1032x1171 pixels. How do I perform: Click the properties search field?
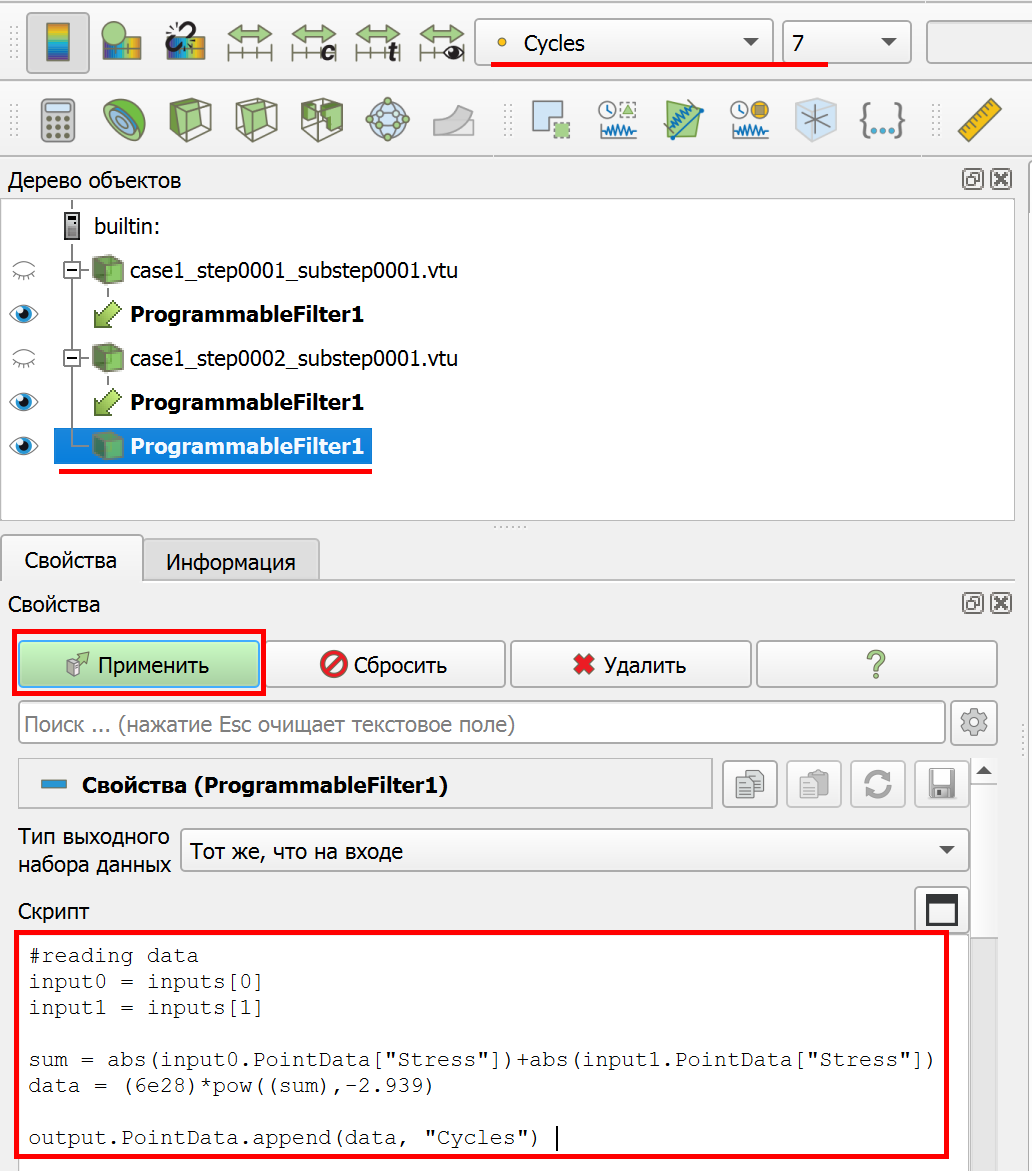pos(482,723)
